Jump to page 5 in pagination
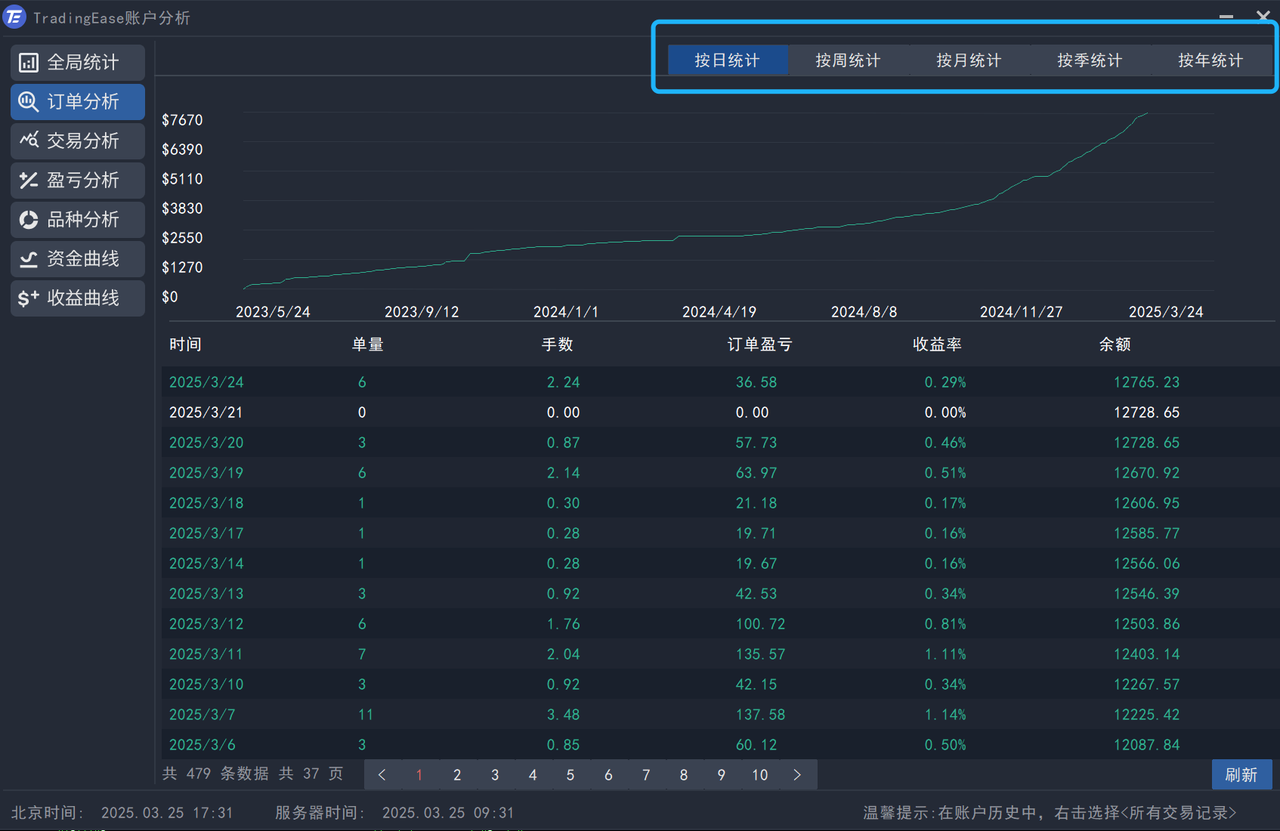 pos(570,775)
